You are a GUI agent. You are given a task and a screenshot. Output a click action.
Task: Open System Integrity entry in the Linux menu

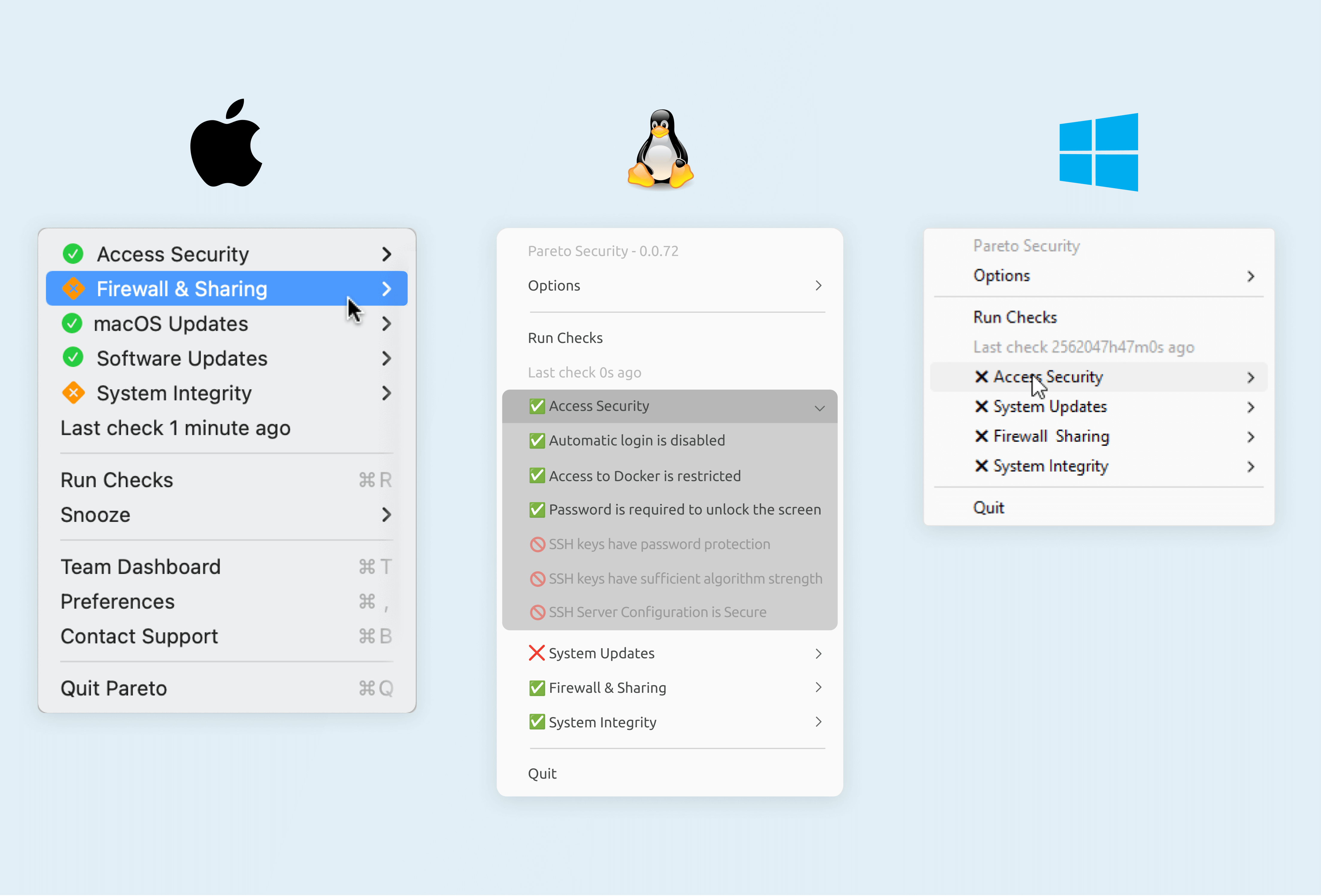[670, 722]
